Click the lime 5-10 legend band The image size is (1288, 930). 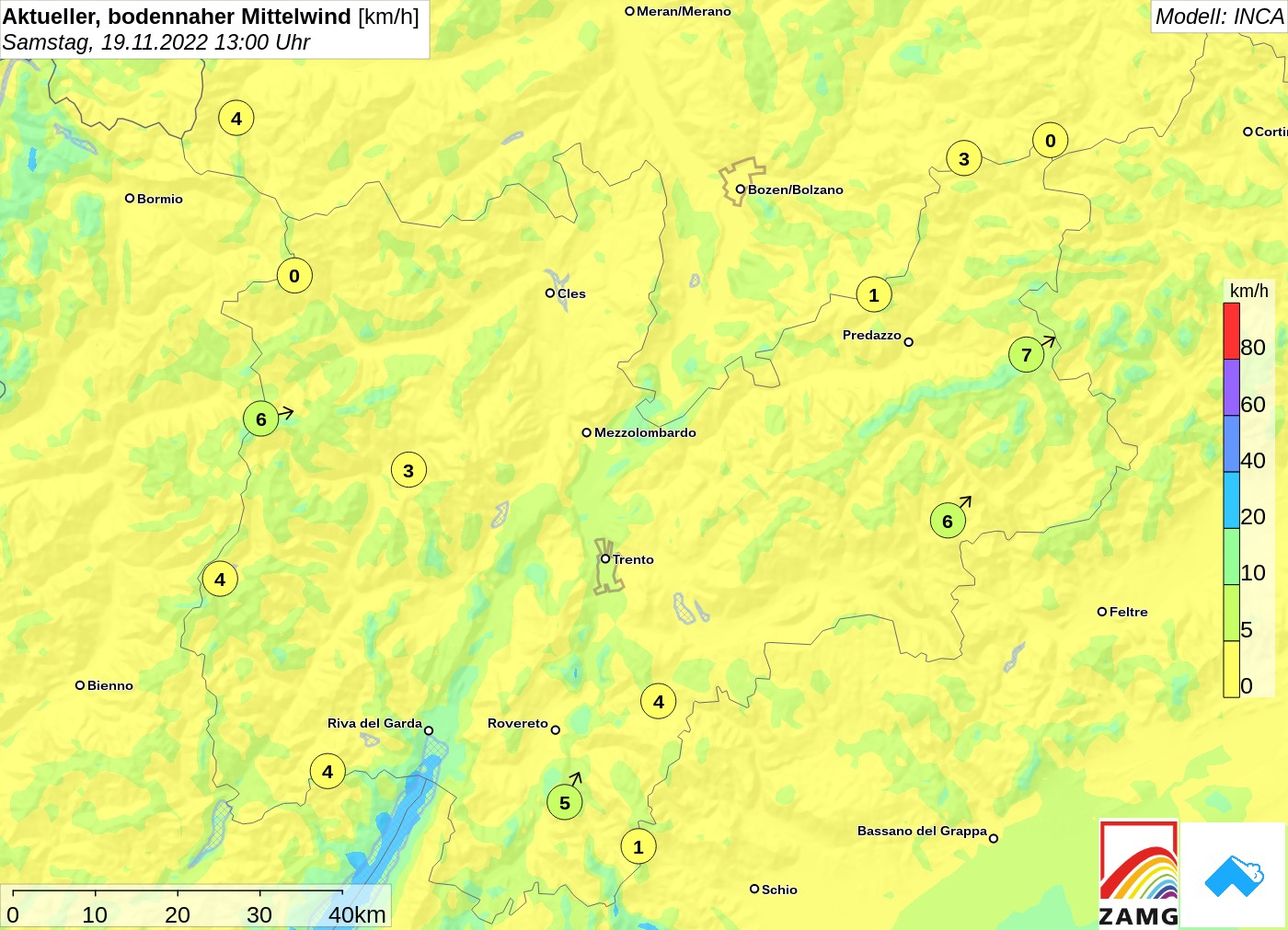tap(1231, 613)
